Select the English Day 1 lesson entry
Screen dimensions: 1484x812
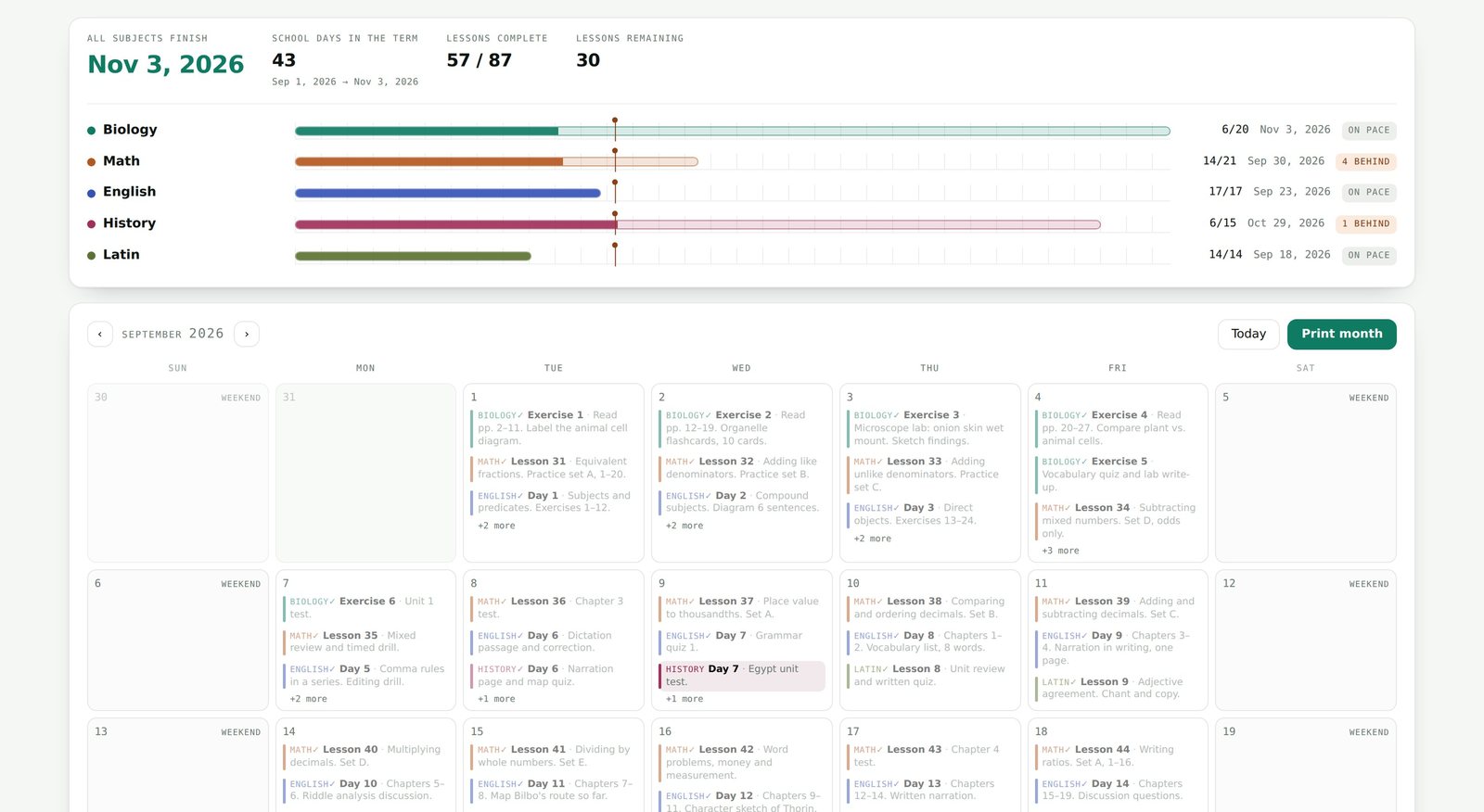click(554, 501)
